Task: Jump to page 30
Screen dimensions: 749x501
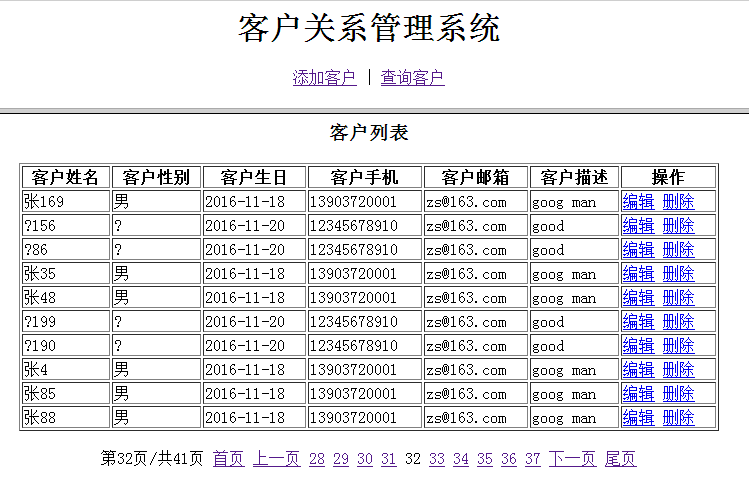Action: pos(364,459)
